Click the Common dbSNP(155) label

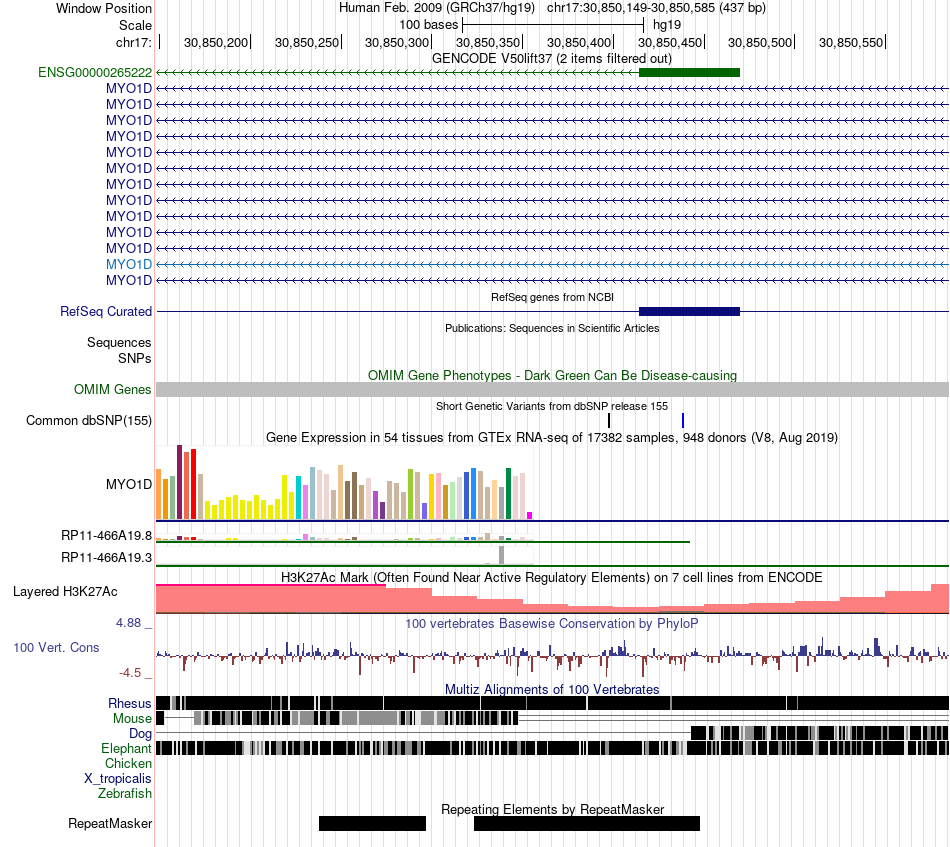89,420
